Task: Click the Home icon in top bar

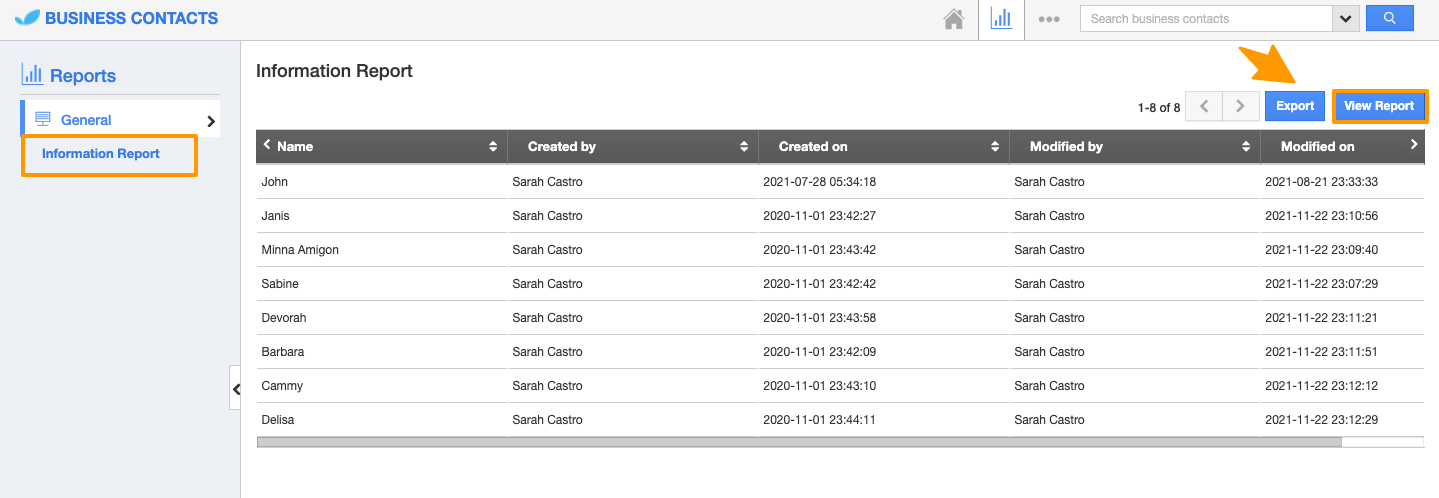Action: coord(954,19)
